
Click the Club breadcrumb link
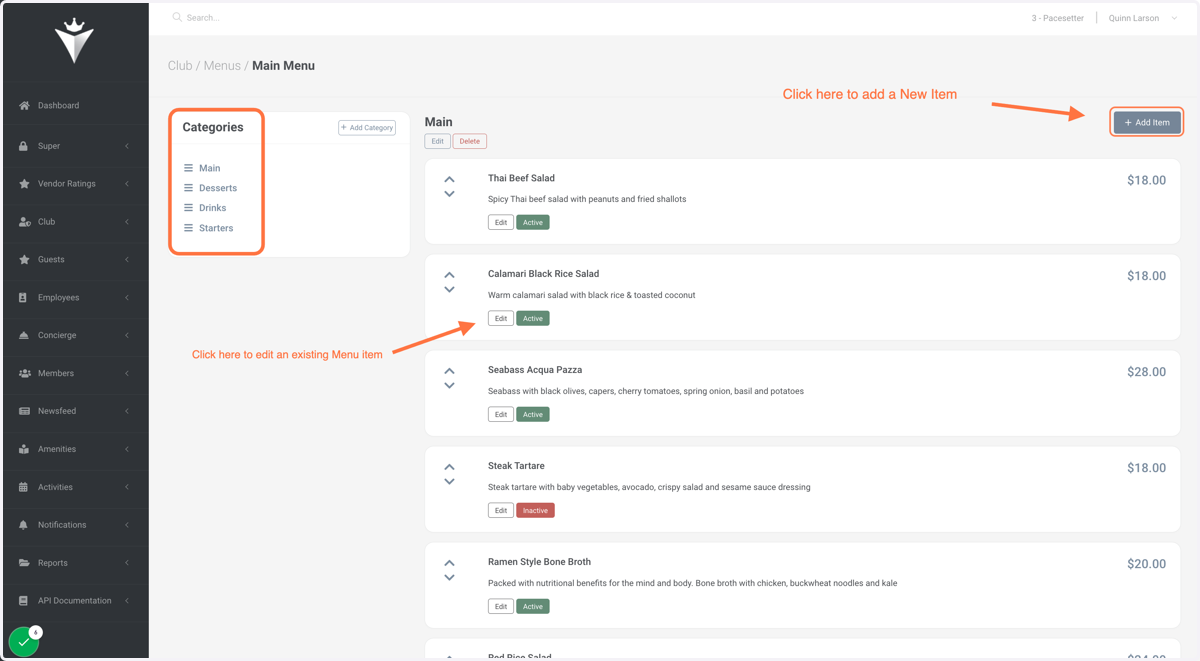click(180, 66)
